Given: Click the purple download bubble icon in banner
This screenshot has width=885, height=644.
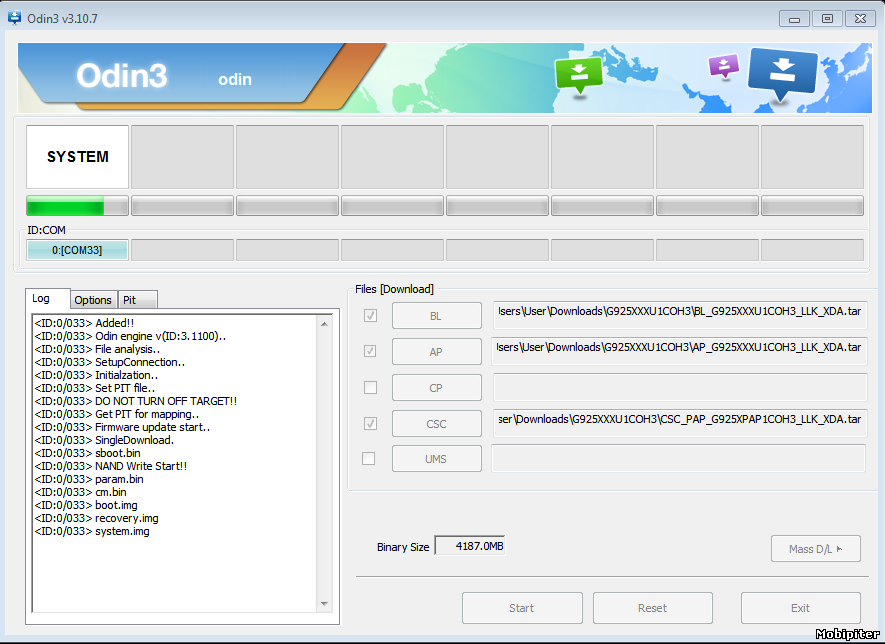Looking at the screenshot, I should point(724,67).
